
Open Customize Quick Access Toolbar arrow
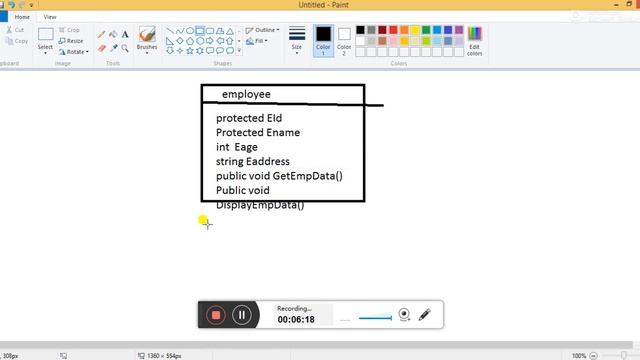[x=31, y=5]
